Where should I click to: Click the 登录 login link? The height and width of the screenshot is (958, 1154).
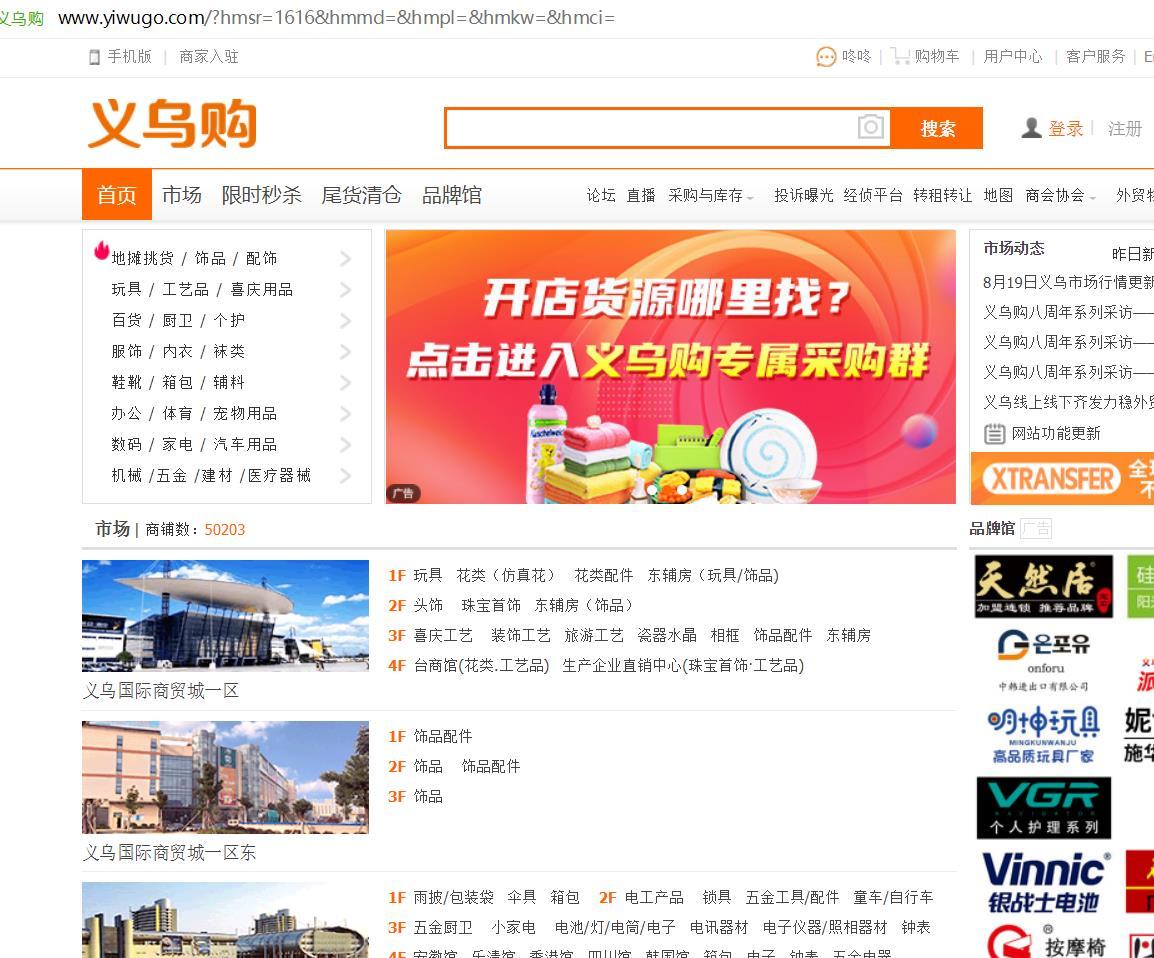[1066, 129]
